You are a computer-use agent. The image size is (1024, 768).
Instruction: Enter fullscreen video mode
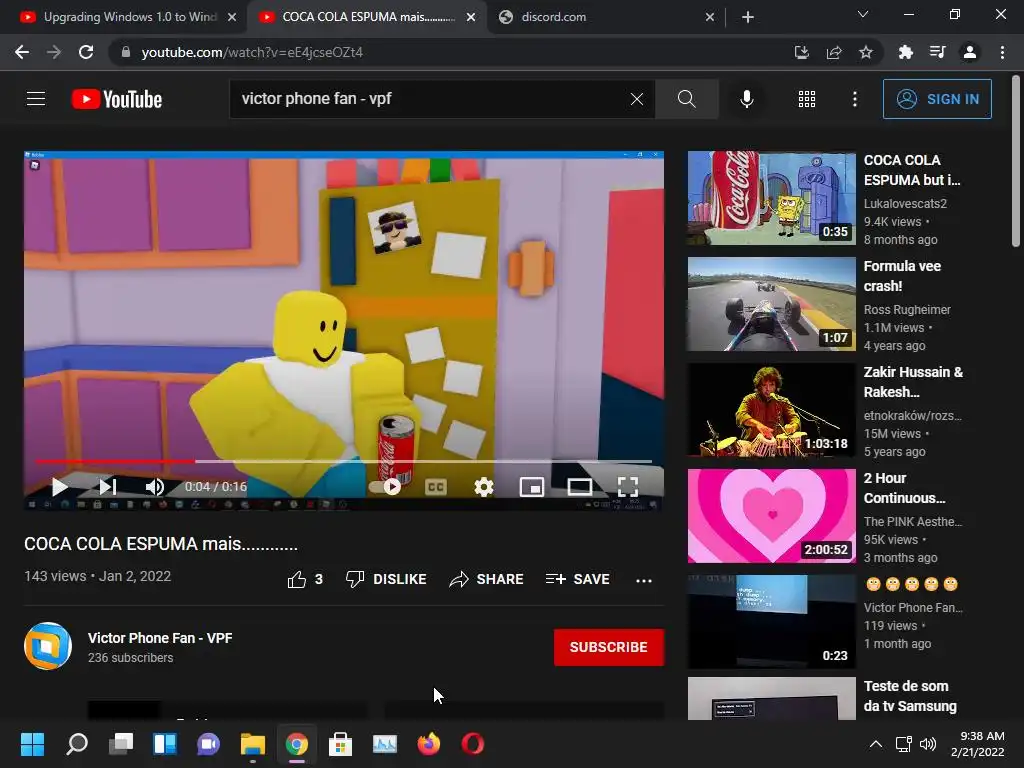point(628,487)
